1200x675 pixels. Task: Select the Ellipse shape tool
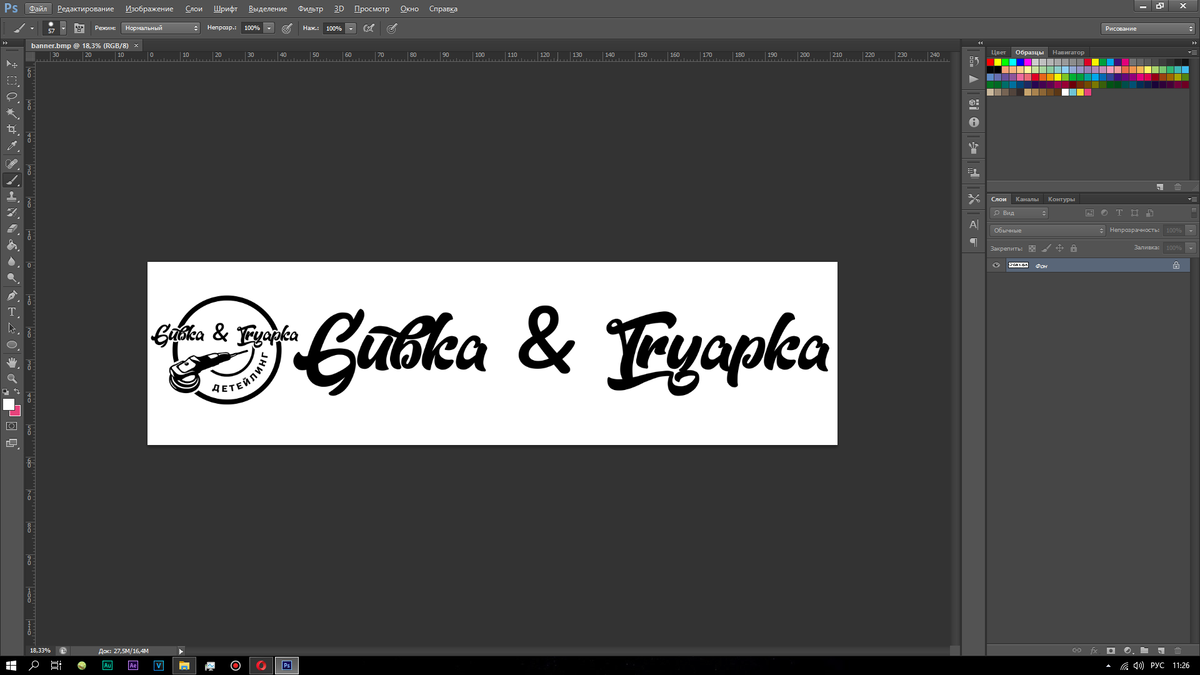point(13,344)
